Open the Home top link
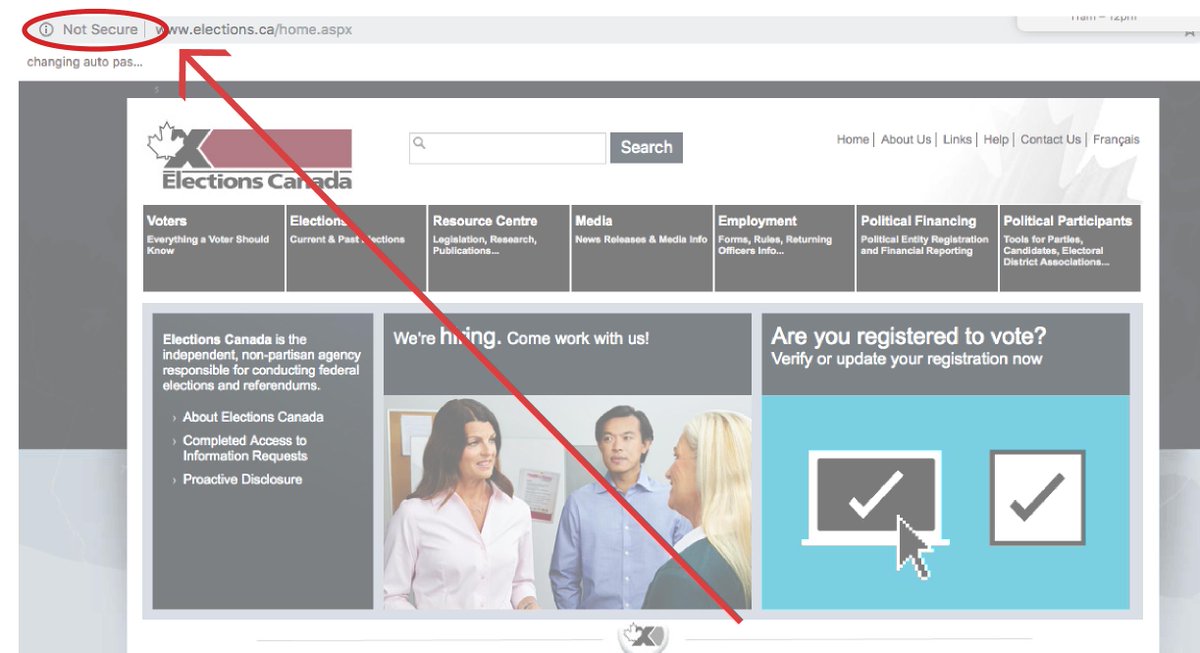 pos(853,140)
